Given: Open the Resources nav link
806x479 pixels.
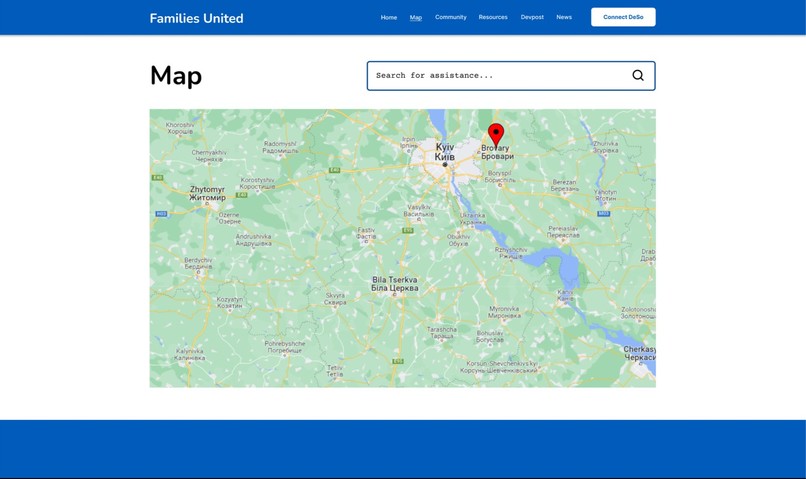Looking at the screenshot, I should click(x=493, y=17).
